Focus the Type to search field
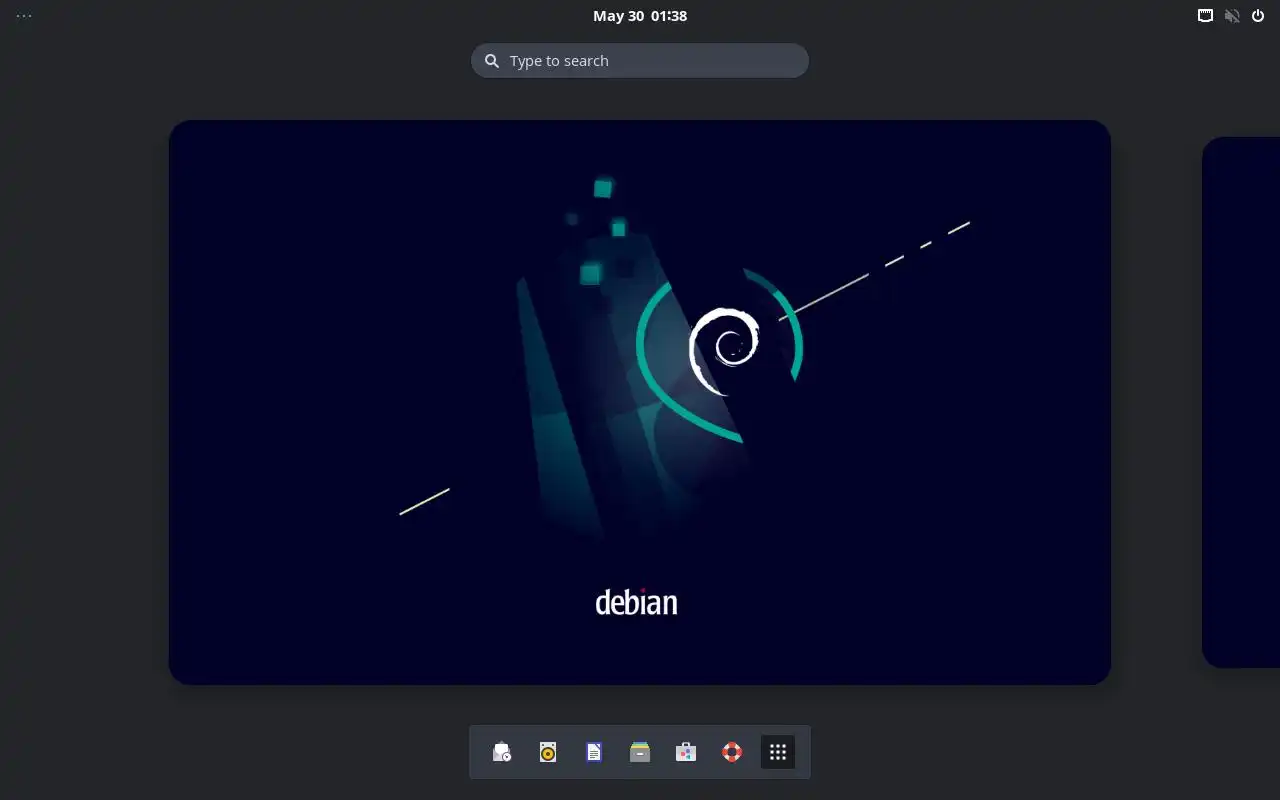Image resolution: width=1280 pixels, height=800 pixels. 640,61
